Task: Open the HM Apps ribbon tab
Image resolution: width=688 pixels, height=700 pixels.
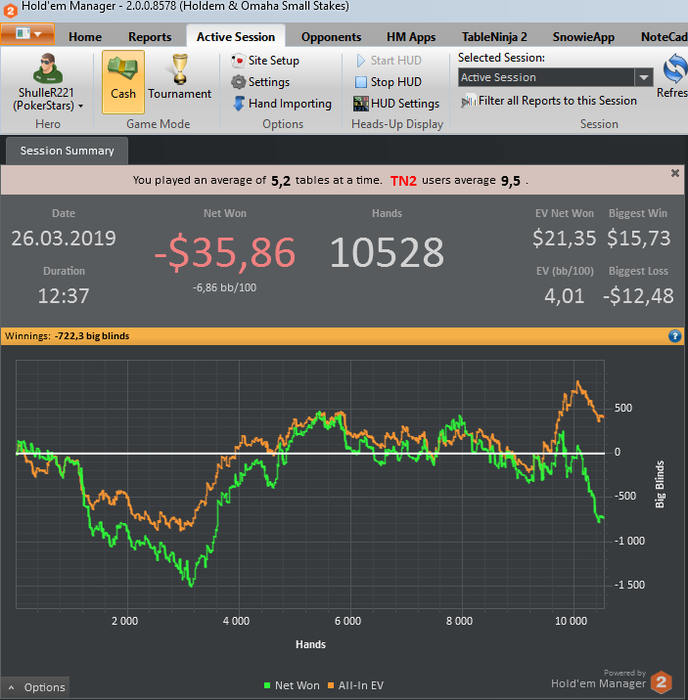Action: click(411, 37)
